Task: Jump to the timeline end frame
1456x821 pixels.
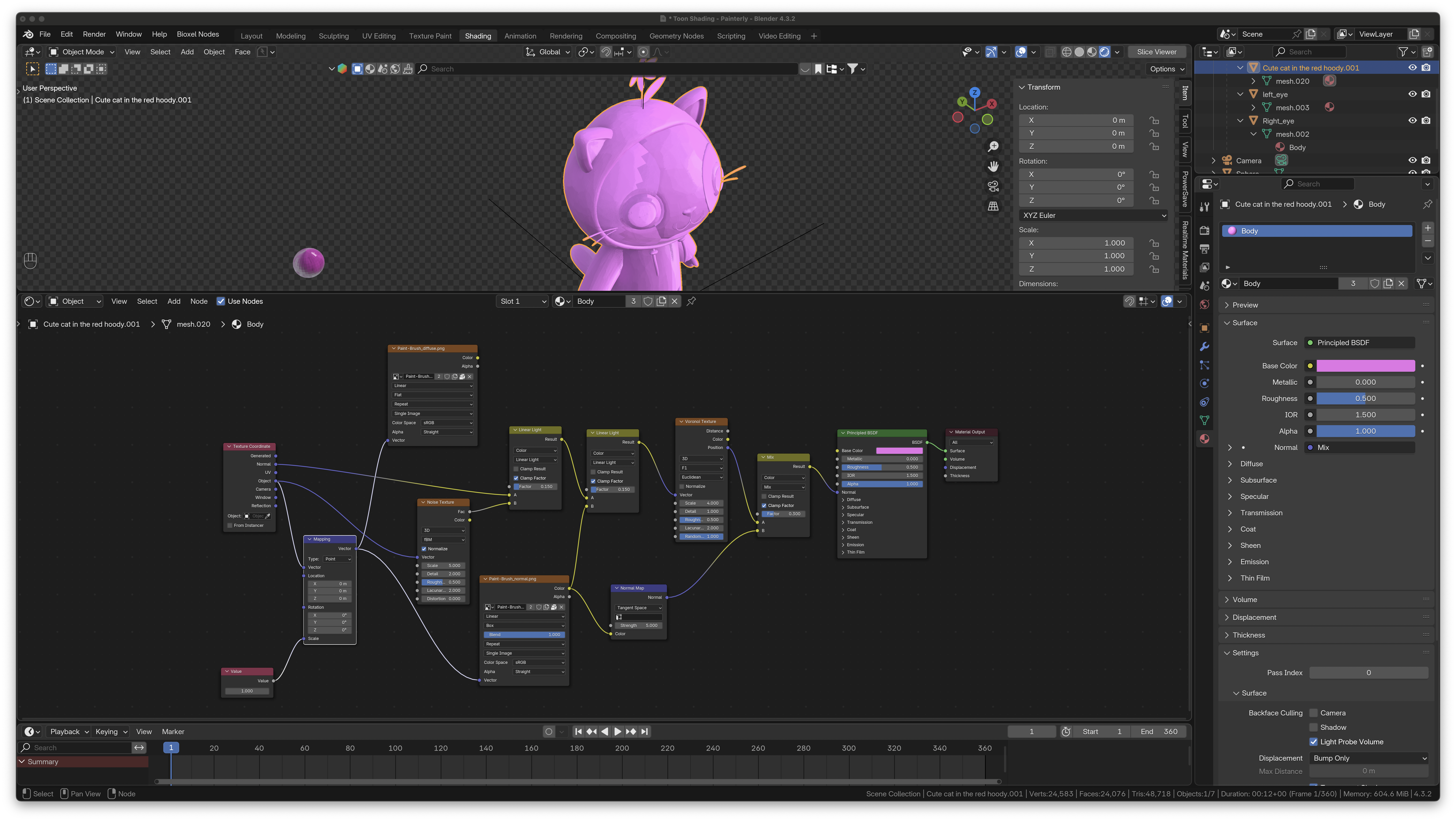Action: point(644,732)
